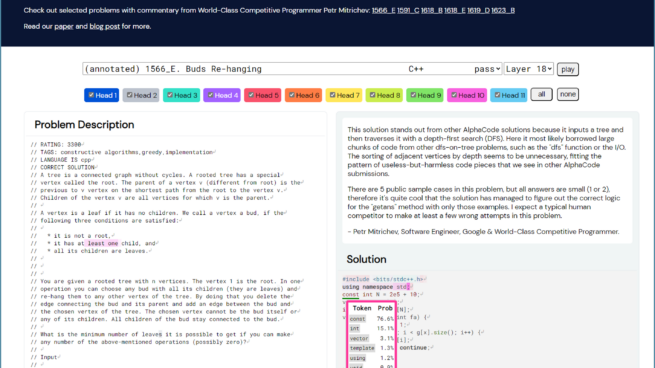
Task: Click the Petr Mitrichev attribution line
Action: 483,232
